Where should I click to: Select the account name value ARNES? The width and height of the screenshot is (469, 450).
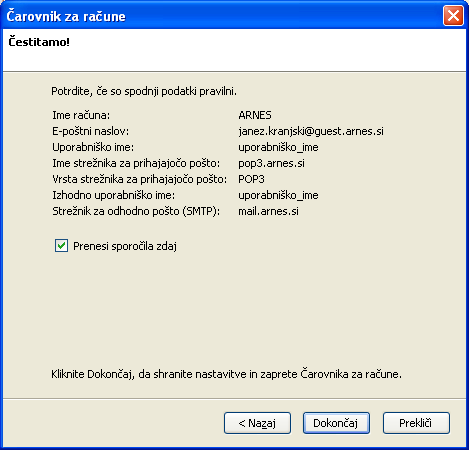255,115
